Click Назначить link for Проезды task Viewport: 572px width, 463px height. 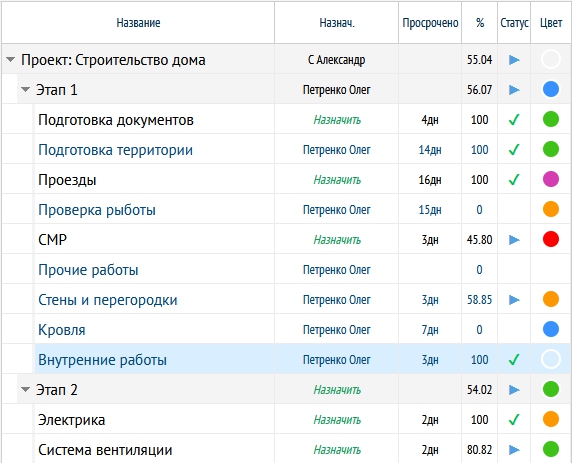tap(337, 180)
